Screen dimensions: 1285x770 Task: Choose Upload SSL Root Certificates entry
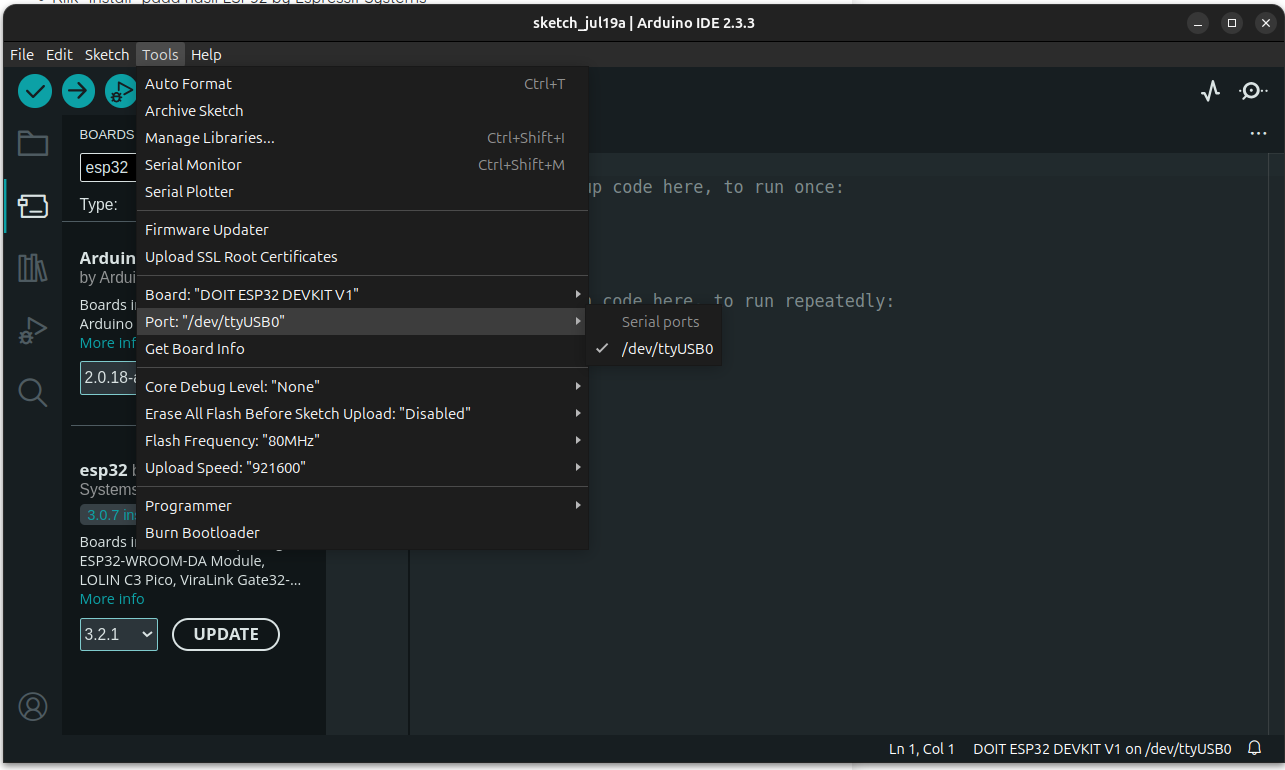coord(362,256)
